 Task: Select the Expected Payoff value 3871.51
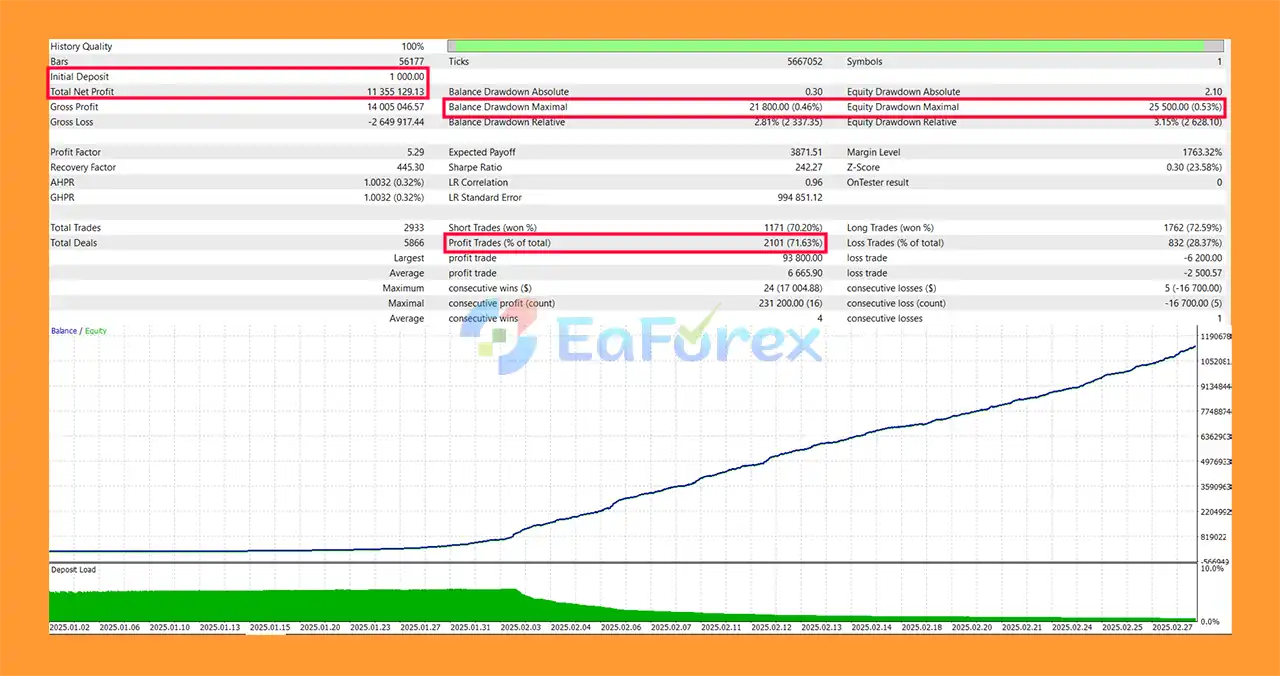807,152
